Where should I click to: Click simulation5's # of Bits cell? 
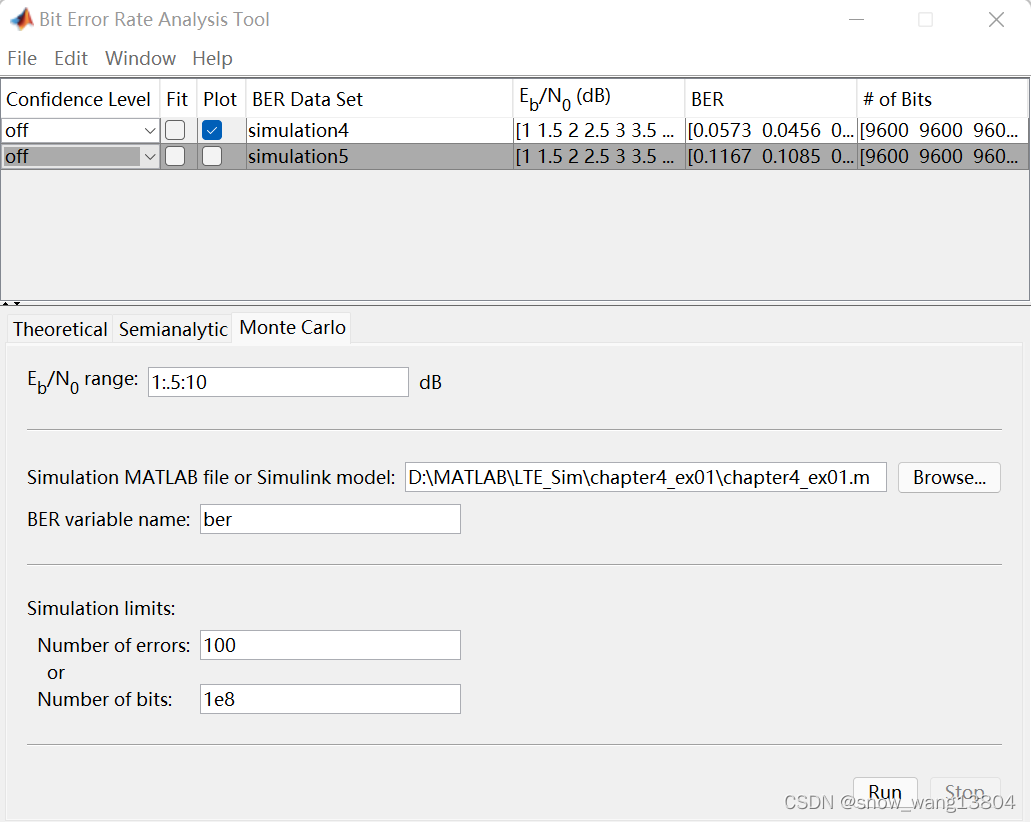[x=943, y=157]
